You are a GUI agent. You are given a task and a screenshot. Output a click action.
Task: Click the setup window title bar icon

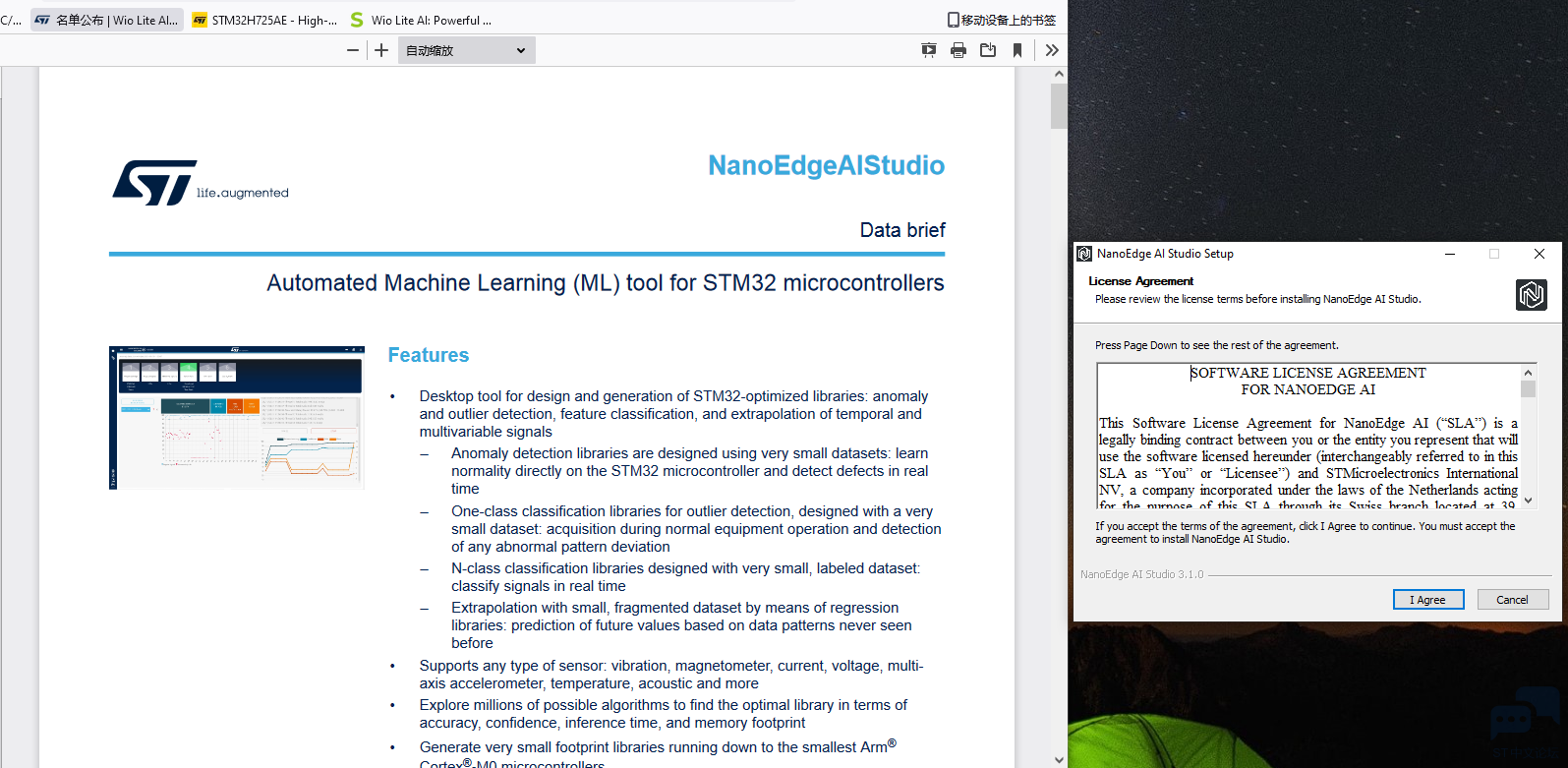pyautogui.click(x=1084, y=254)
